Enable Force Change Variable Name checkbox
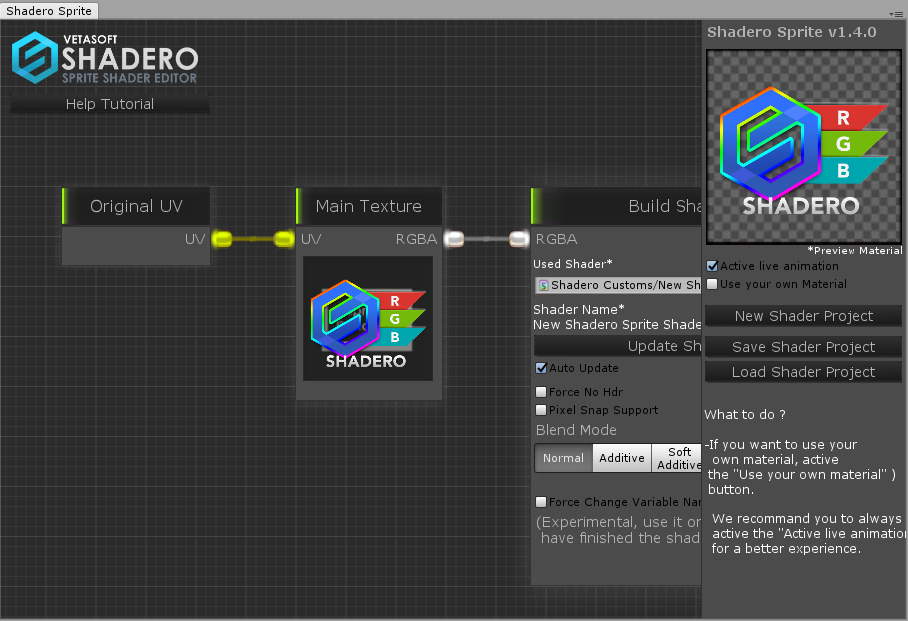Screen dimensions: 908x621 [x=541, y=502]
